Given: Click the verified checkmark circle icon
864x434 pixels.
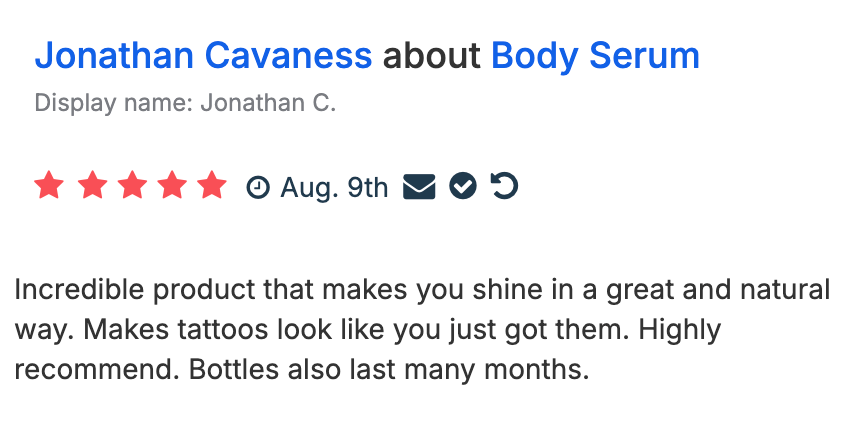Looking at the screenshot, I should point(462,187).
